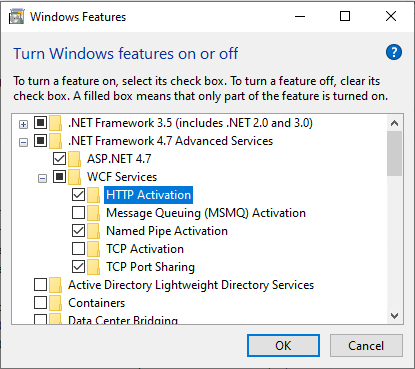Click the OK button
The width and height of the screenshot is (415, 369).
[283, 346]
